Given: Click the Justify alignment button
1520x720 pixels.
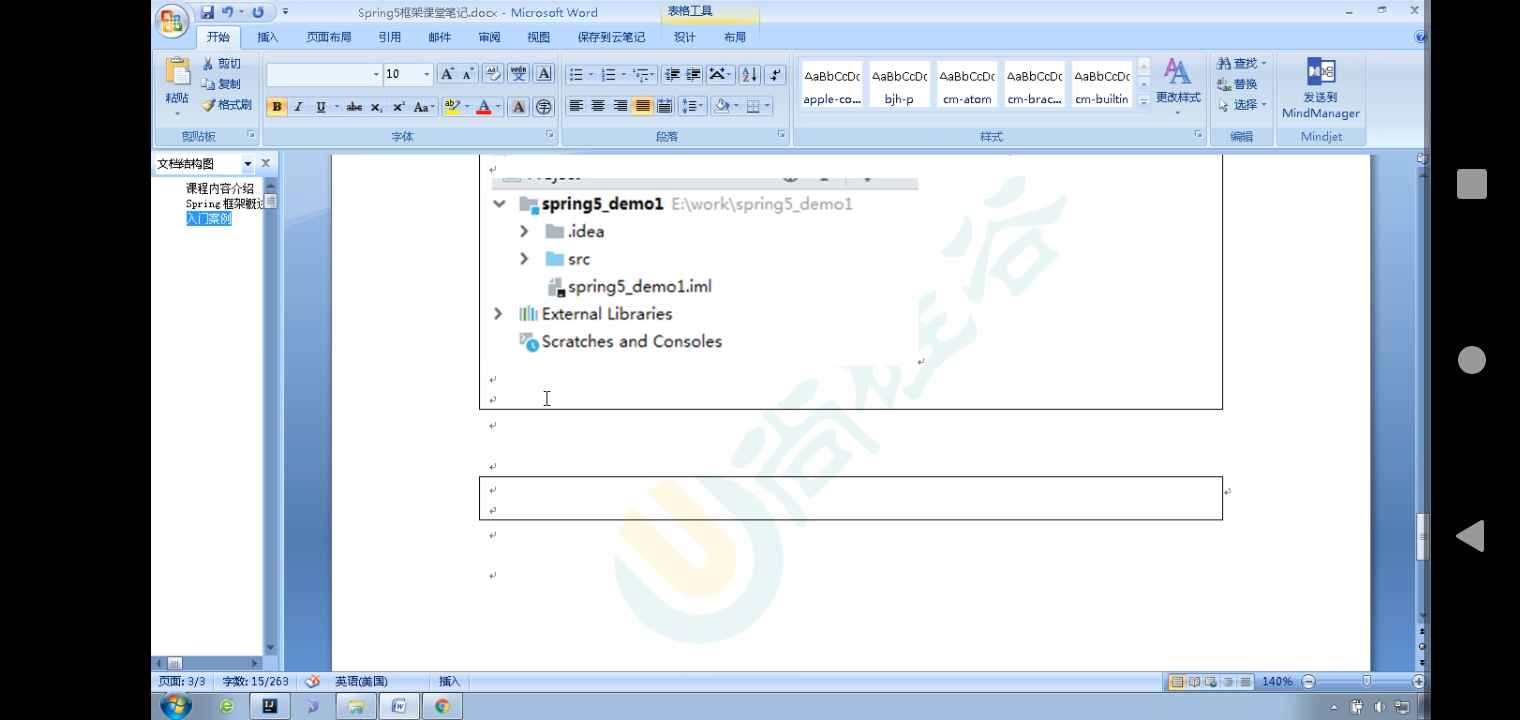Looking at the screenshot, I should pos(642,106).
